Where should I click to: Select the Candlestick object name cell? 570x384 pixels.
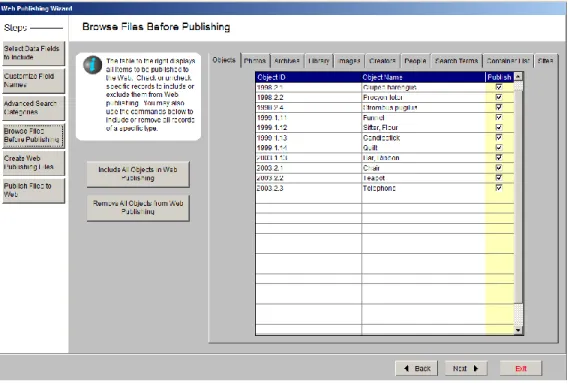tap(424, 138)
